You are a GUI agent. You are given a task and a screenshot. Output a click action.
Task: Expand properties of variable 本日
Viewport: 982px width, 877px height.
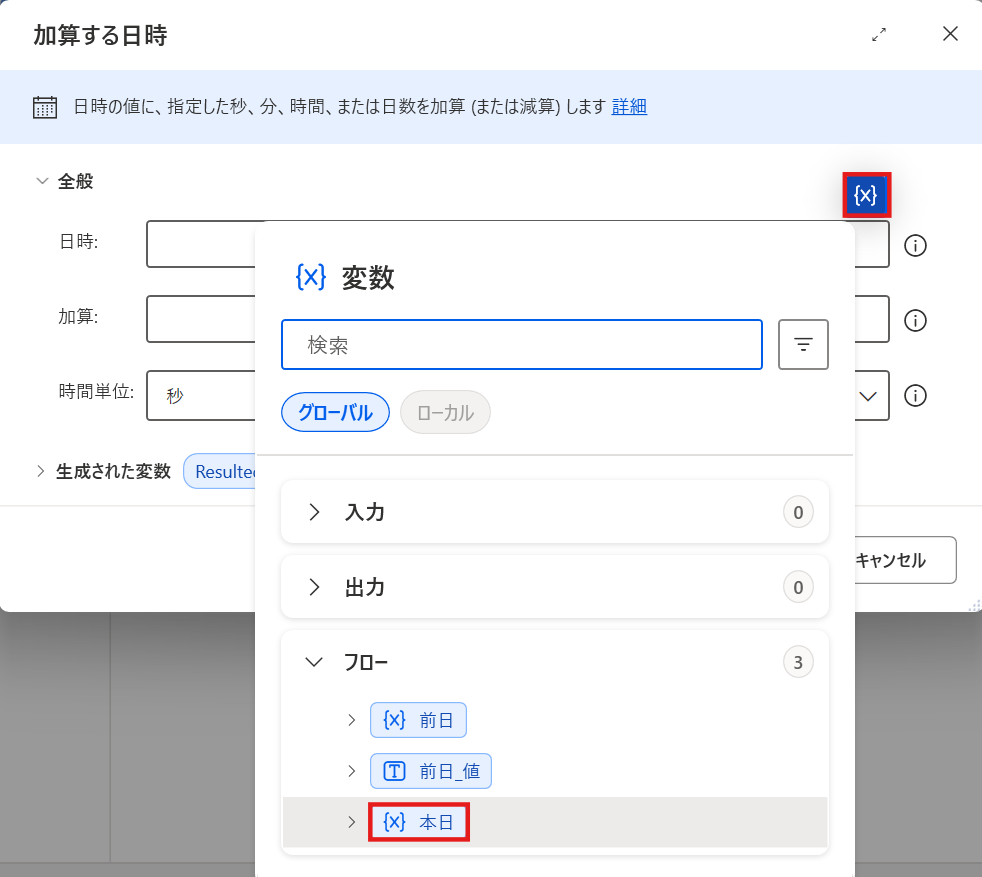(352, 822)
